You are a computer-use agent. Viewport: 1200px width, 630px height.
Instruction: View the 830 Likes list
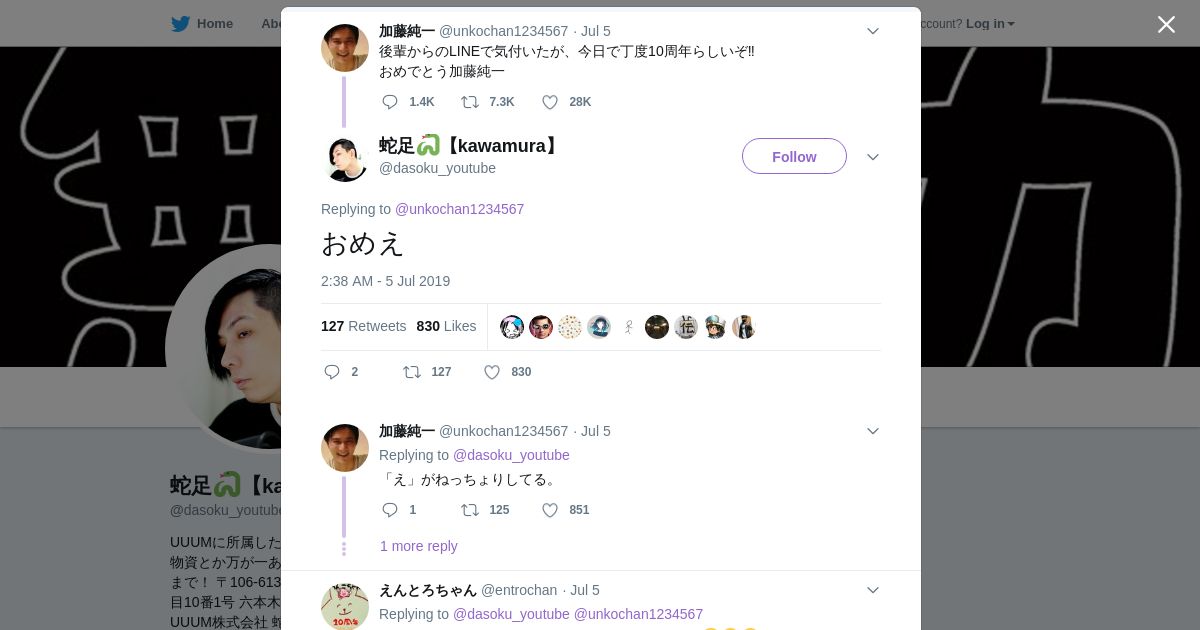click(446, 326)
